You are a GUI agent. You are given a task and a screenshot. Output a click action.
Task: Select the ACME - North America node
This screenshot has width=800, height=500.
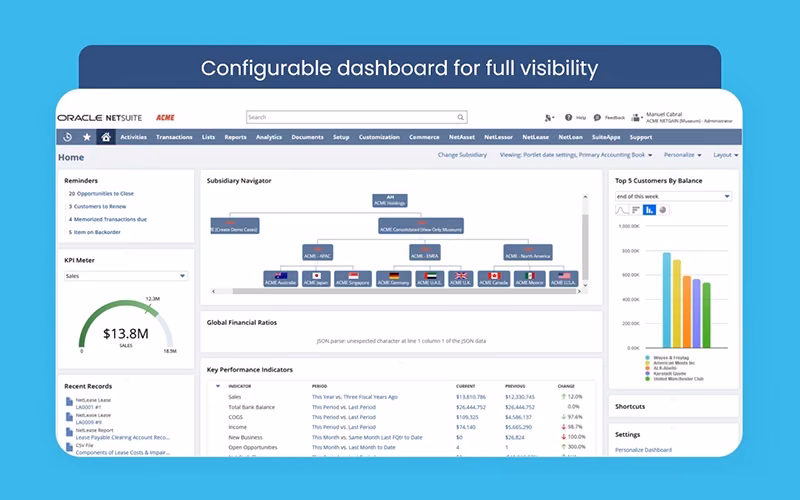(x=528, y=253)
